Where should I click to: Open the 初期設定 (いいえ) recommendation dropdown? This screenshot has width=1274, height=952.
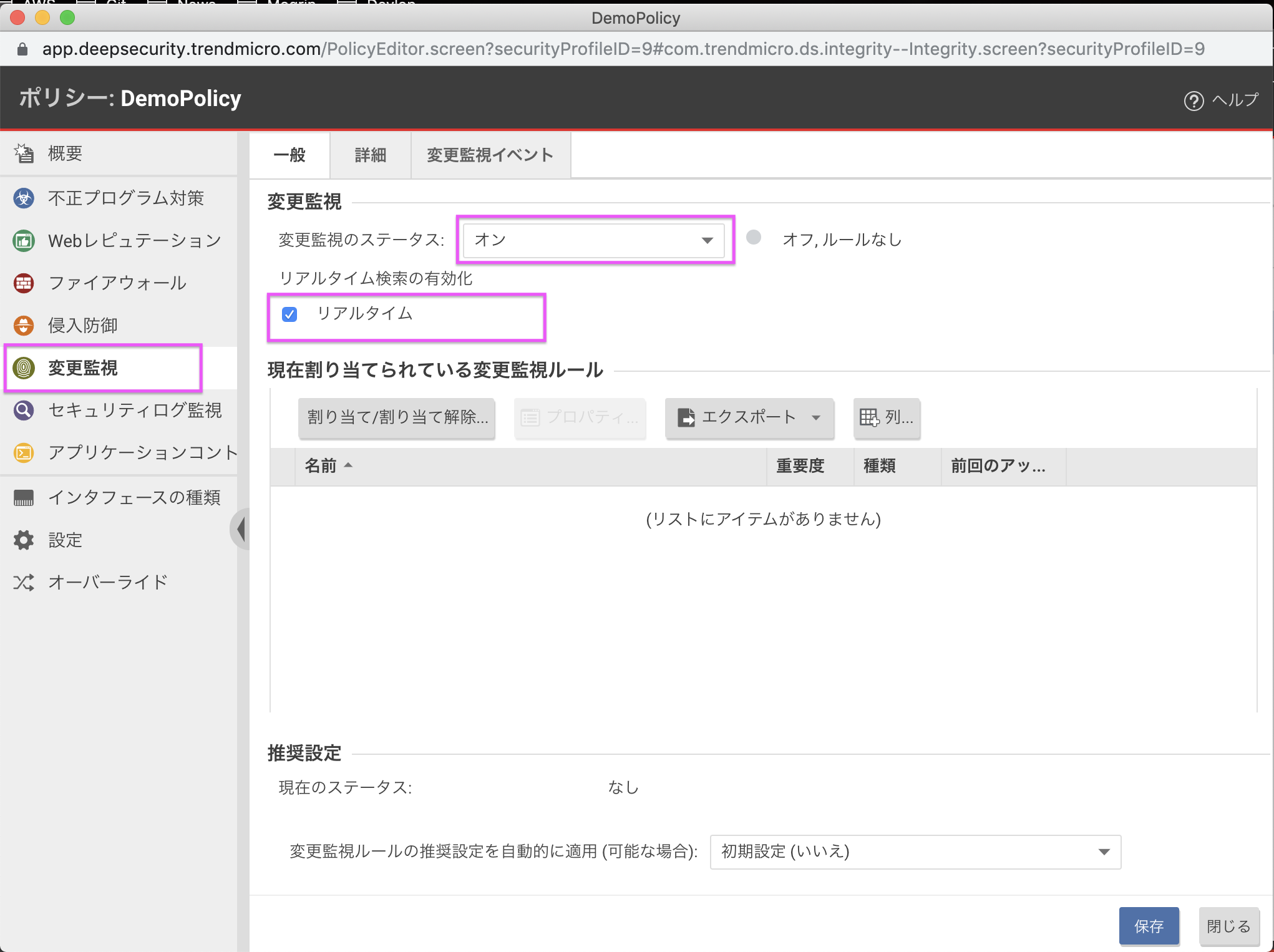point(915,852)
